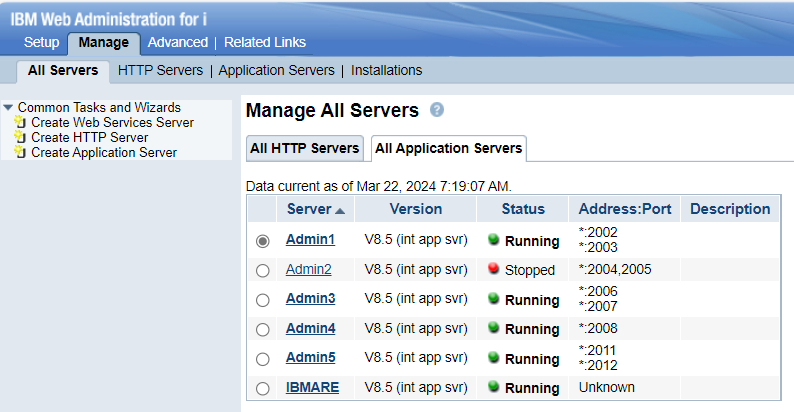Click the Installations navigation link
794x412 pixels.
pos(386,70)
